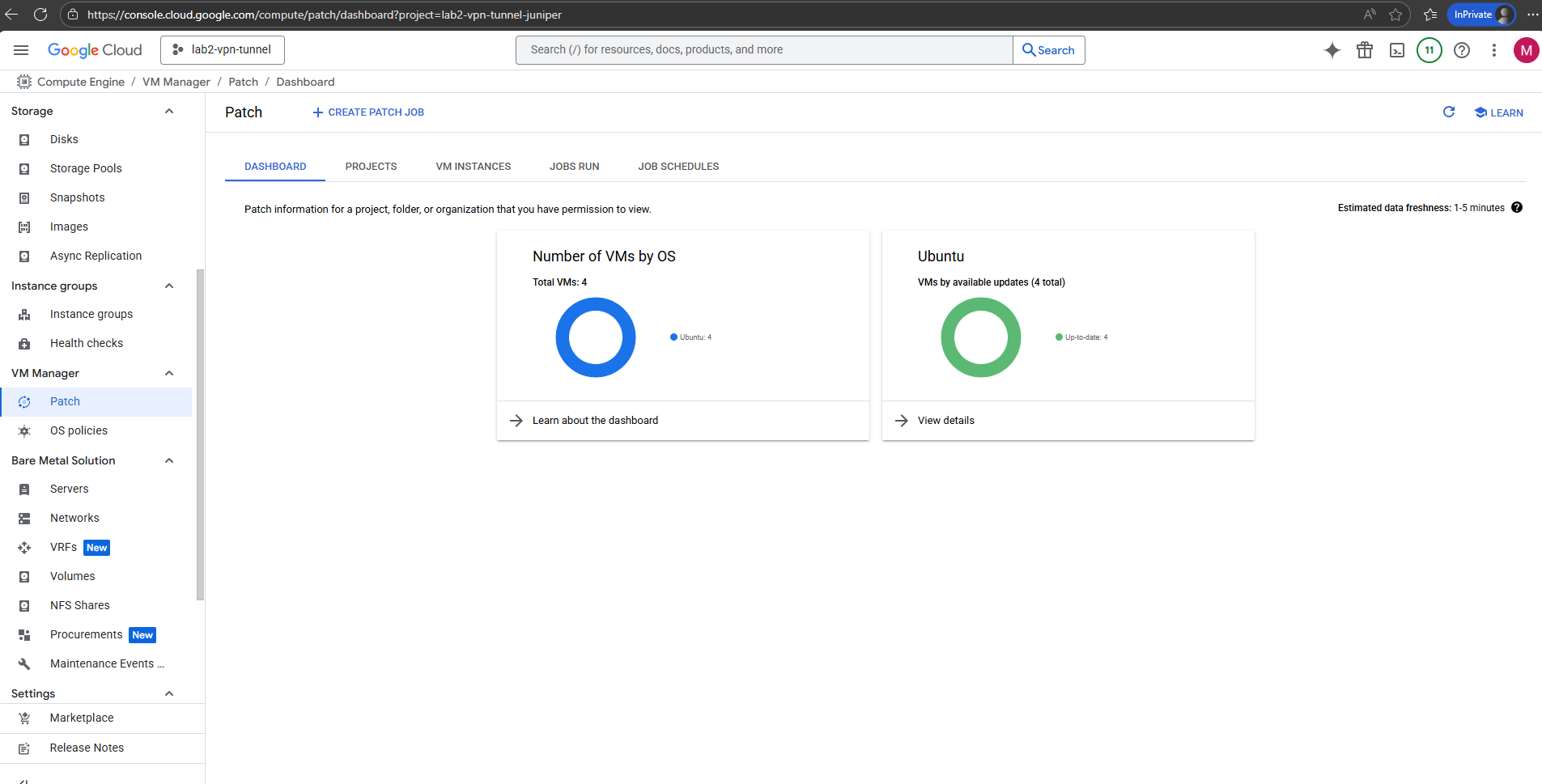Open OS policies in the sidebar
The width and height of the screenshot is (1542, 784).
(x=79, y=430)
